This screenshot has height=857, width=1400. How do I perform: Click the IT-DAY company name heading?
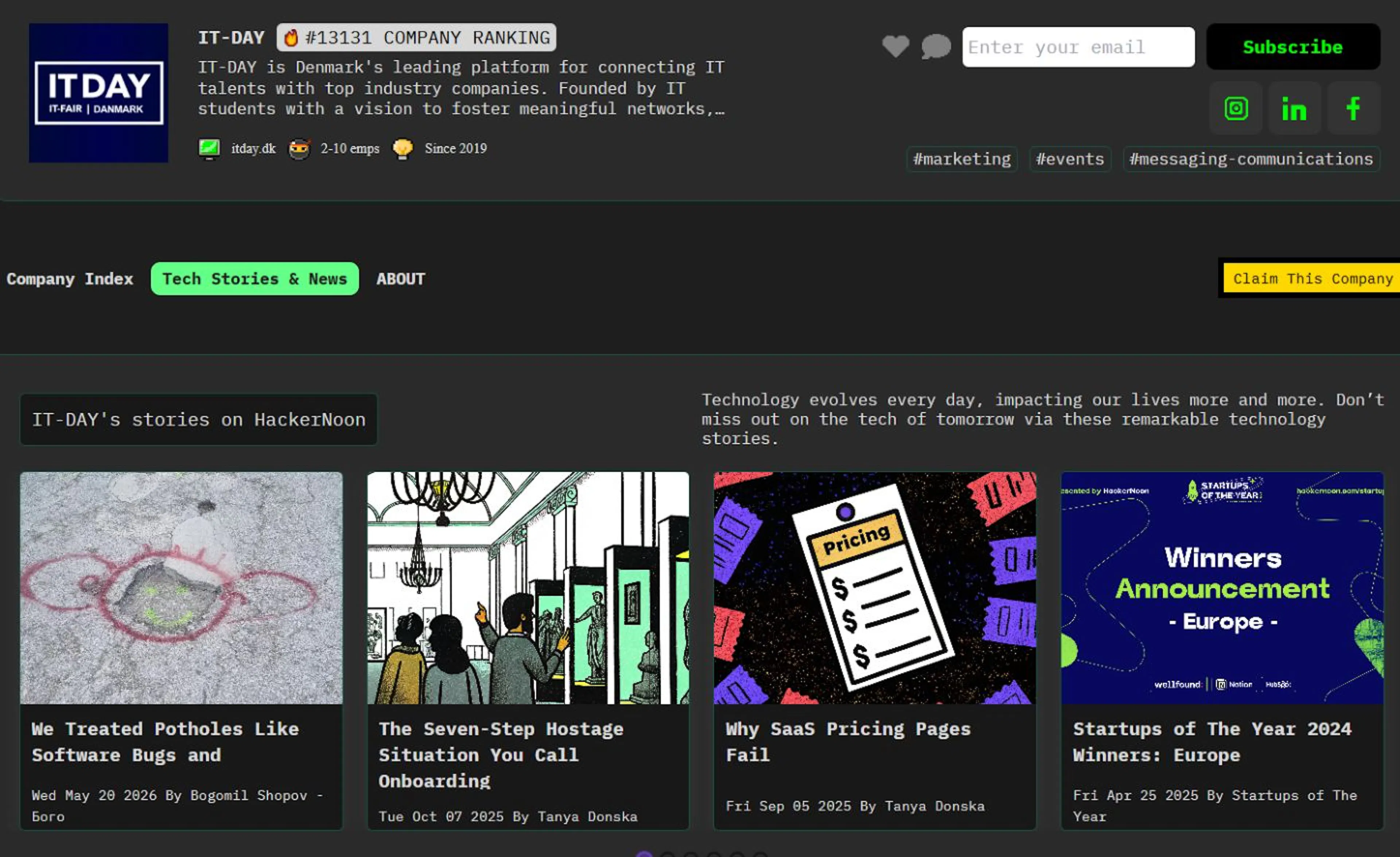[231, 38]
